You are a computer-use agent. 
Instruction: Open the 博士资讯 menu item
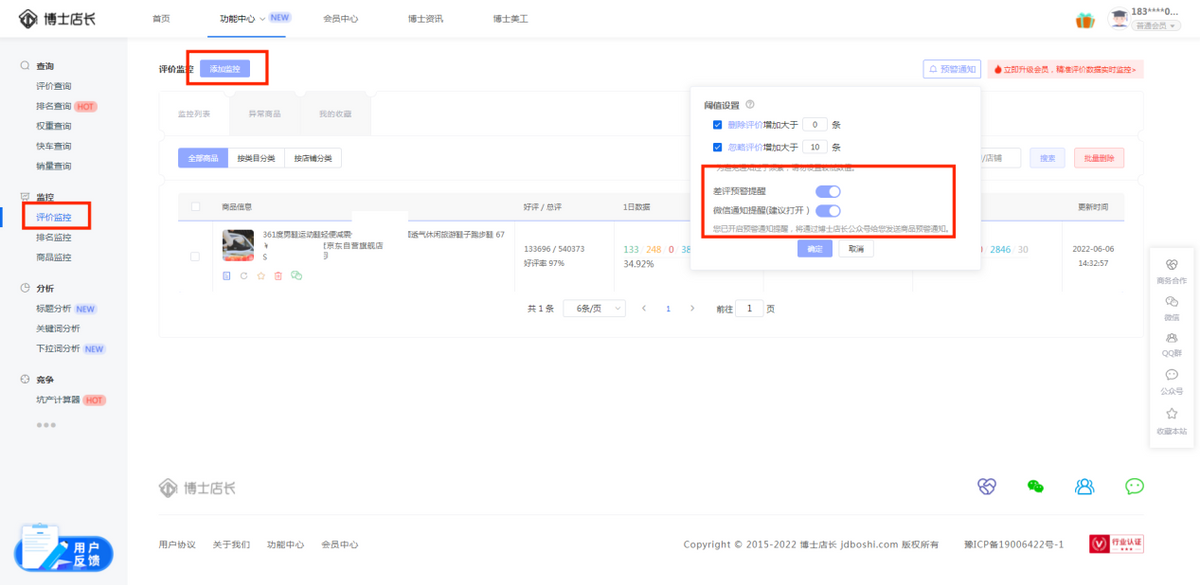pos(426,19)
